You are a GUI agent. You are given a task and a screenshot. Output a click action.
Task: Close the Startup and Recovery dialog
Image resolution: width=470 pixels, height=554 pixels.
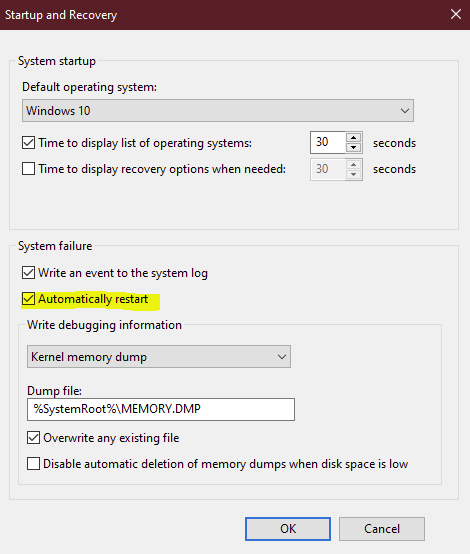point(456,14)
